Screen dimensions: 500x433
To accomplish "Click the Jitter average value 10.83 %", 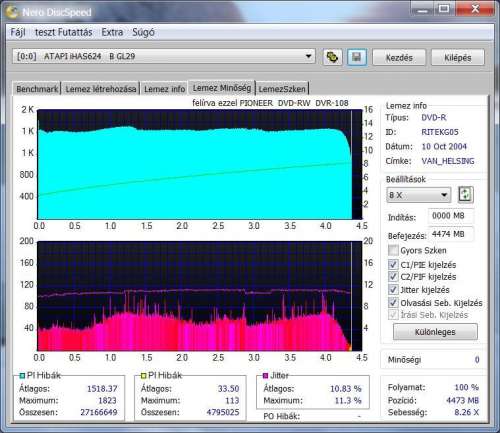I will (x=346, y=389).
